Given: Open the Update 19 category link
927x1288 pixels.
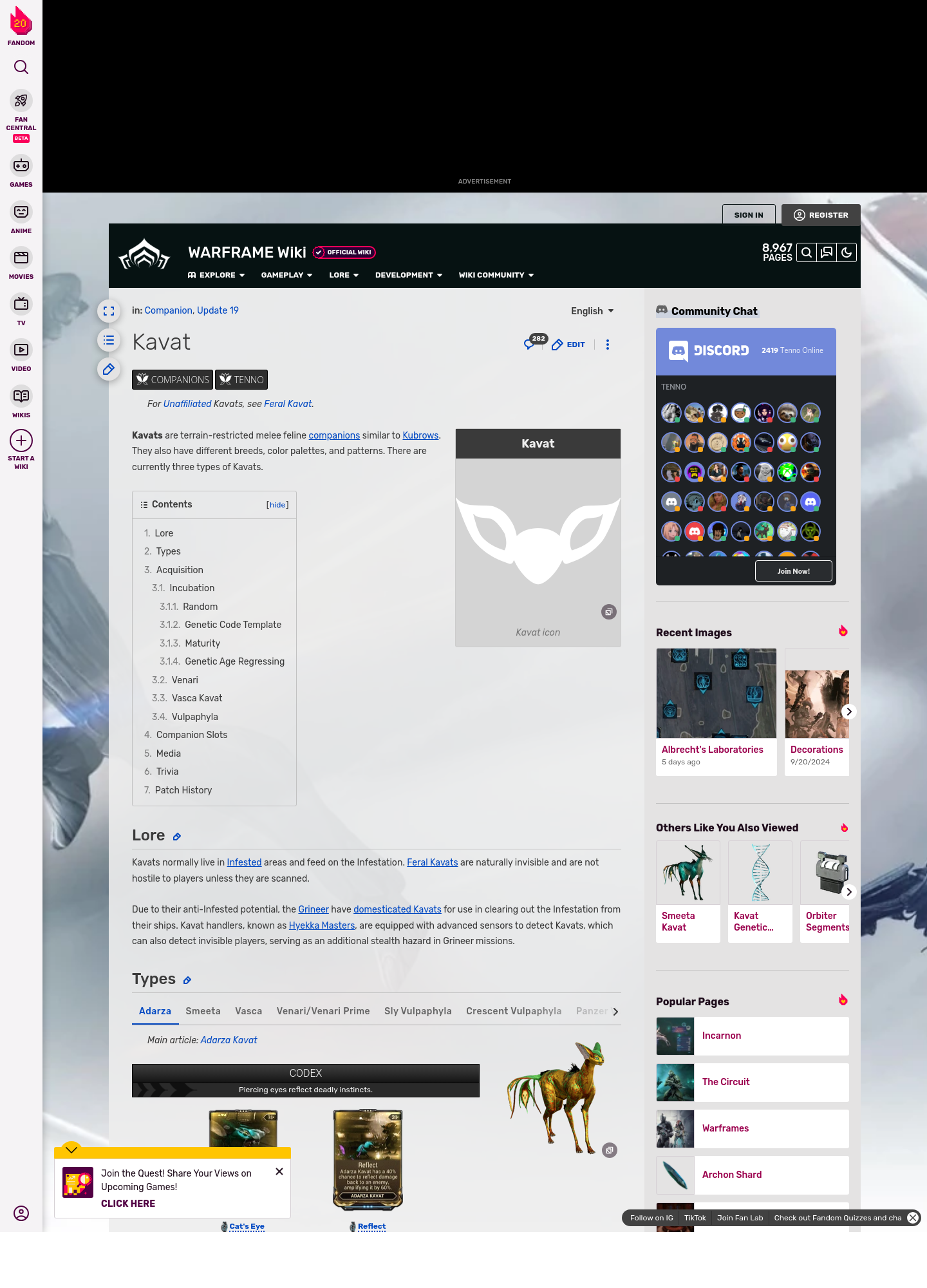Looking at the screenshot, I should pos(218,310).
